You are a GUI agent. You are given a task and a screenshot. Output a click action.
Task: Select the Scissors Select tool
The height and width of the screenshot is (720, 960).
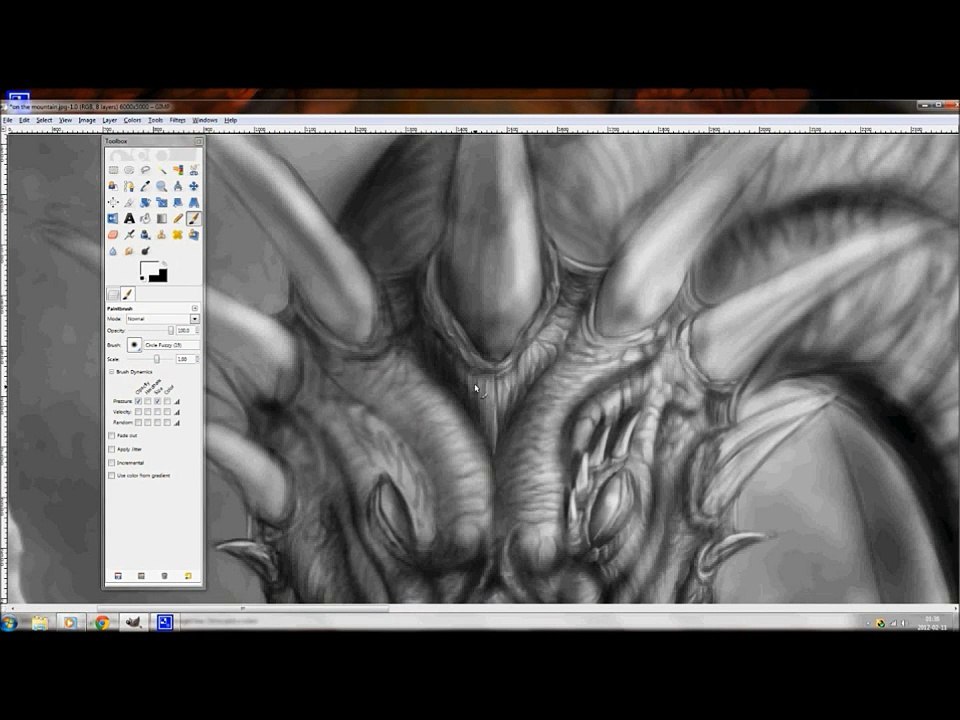pos(193,170)
